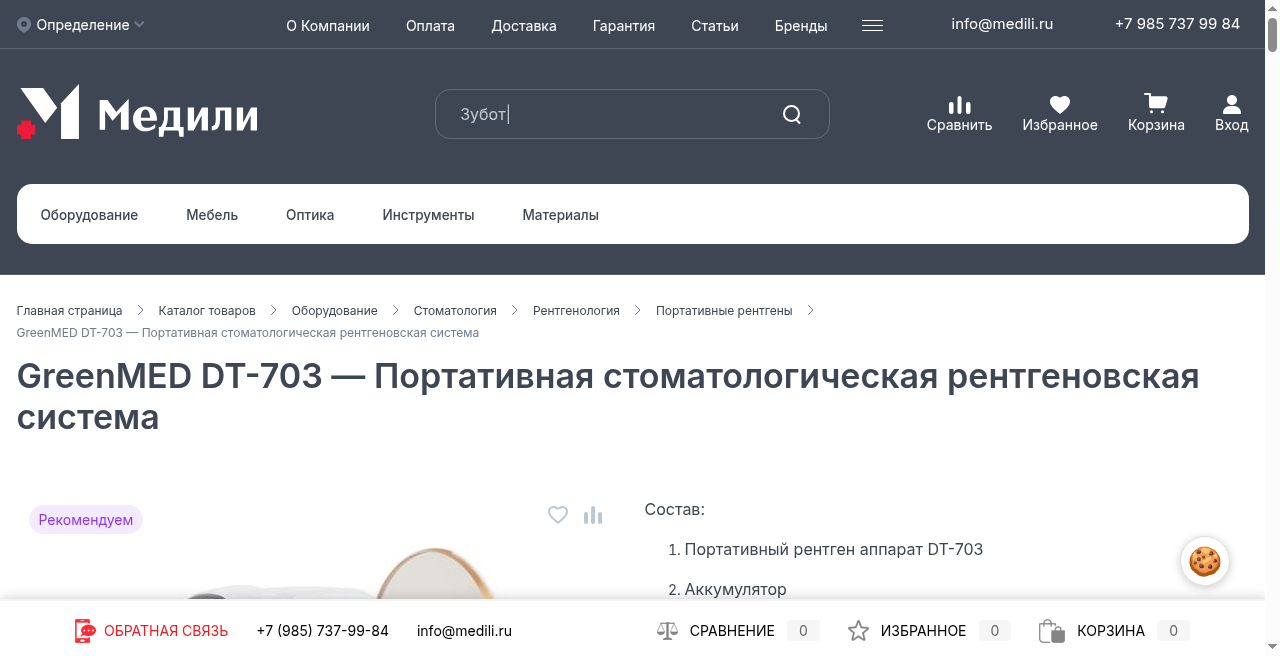Screen dimensions: 1280x656
Task: Click the Рекомендуем badge
Action: click(86, 520)
